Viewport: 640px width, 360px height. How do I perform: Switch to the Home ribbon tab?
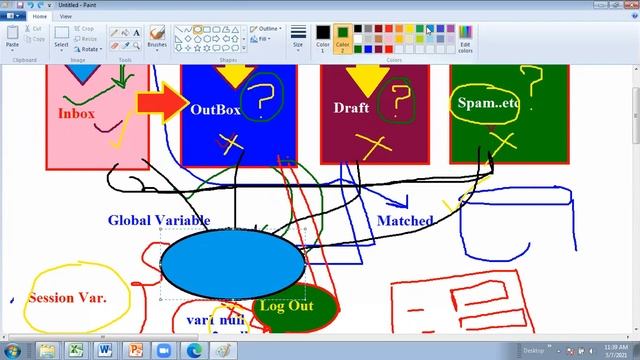(x=40, y=16)
